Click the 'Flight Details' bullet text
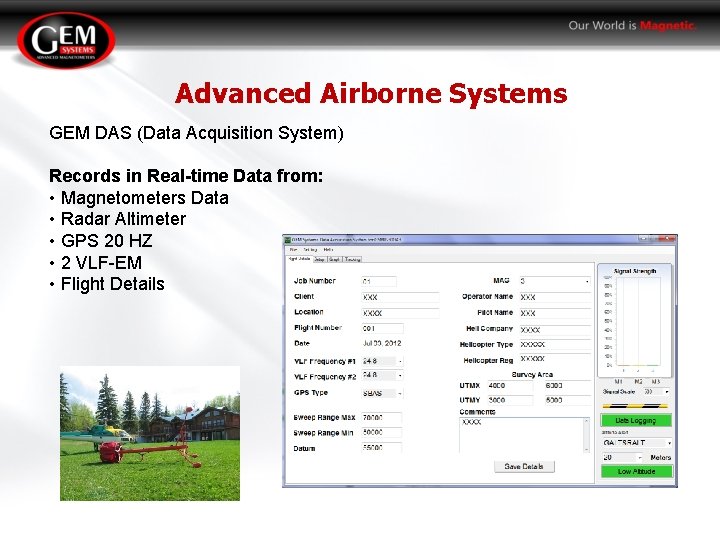The width and height of the screenshot is (720, 540). pyautogui.click(x=112, y=284)
